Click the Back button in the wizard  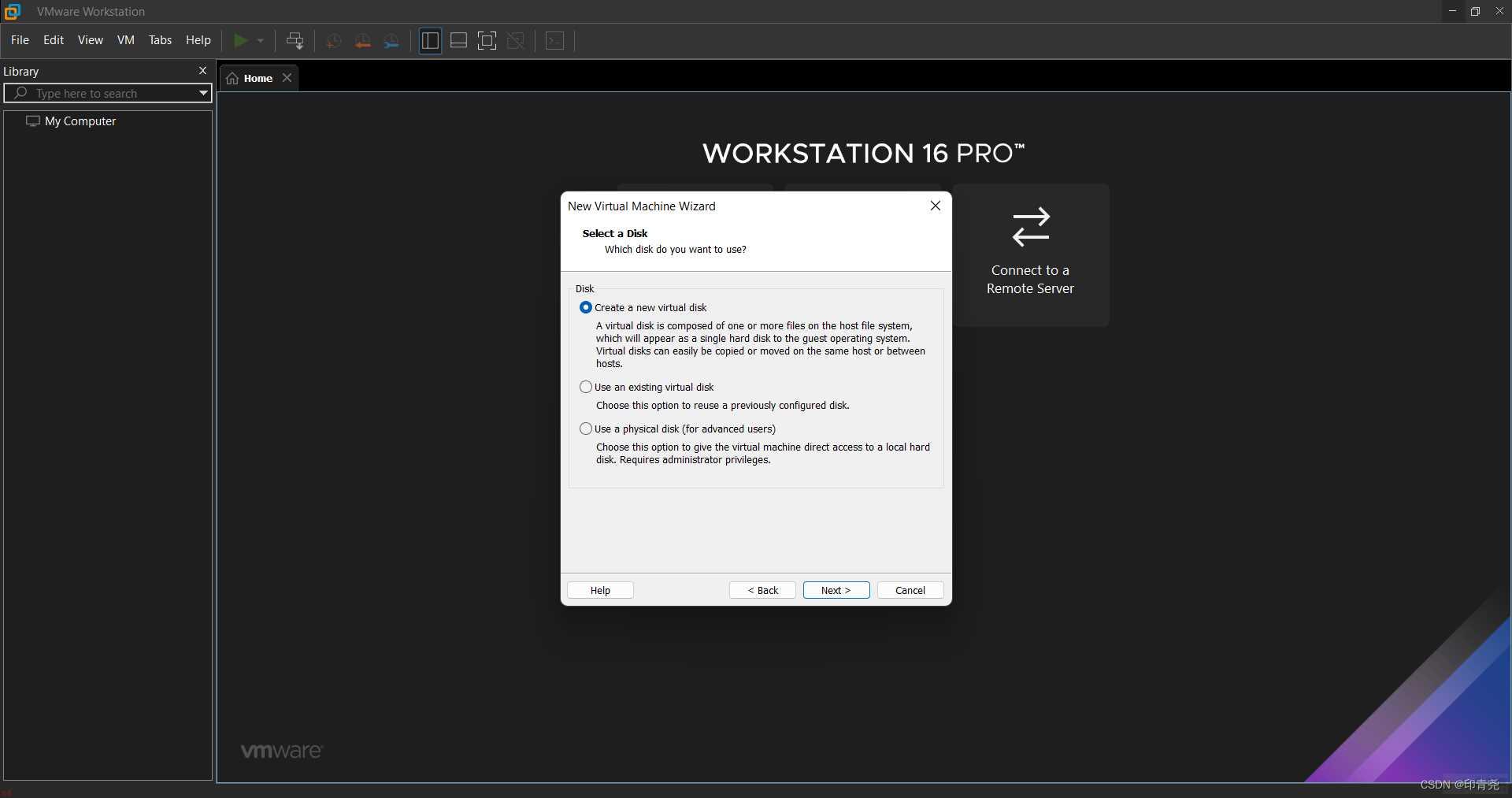[762, 590]
